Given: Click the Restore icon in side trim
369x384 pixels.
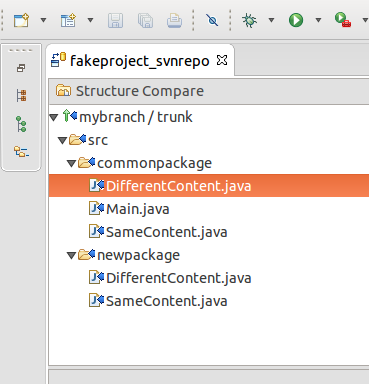Looking at the screenshot, I should 21,68.
